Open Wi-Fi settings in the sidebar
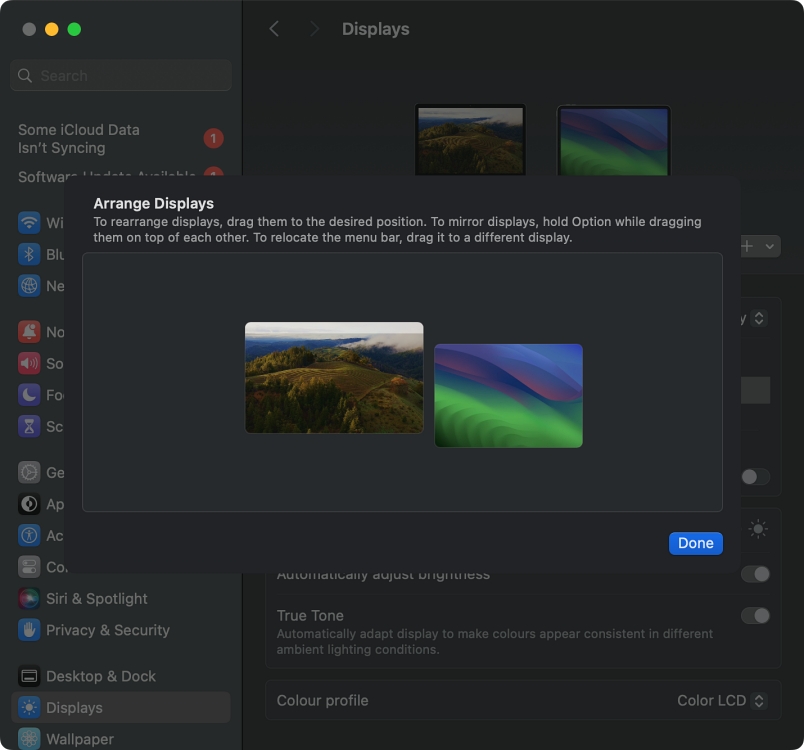 [29, 222]
